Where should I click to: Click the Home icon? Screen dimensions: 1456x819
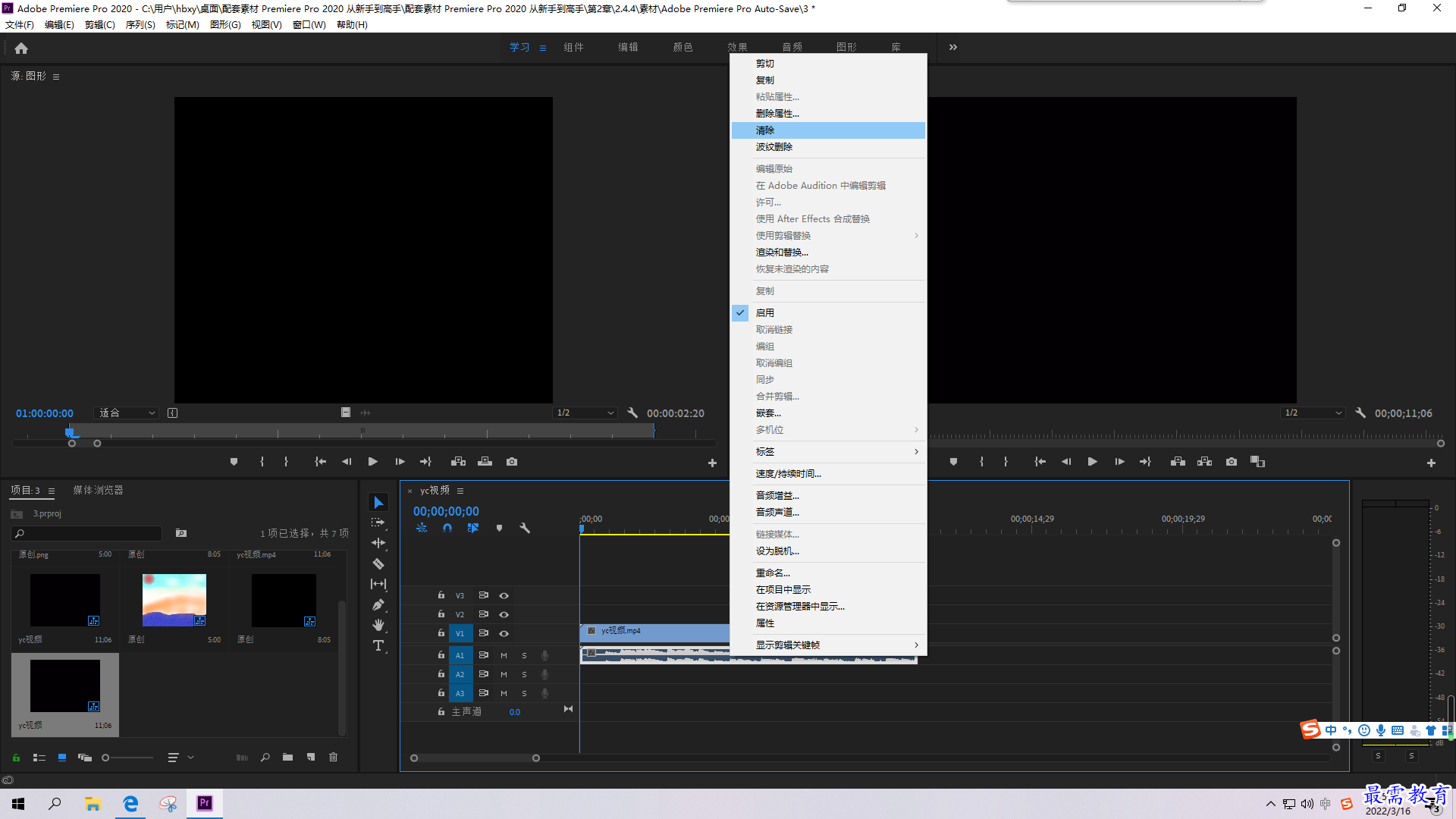pyautogui.click(x=21, y=48)
